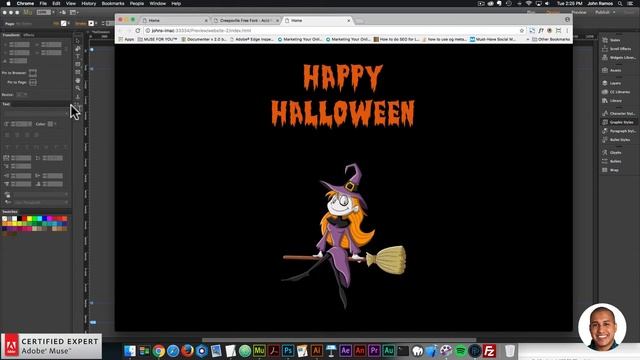Open the Window menu
The height and width of the screenshot is (360, 640).
[158, 3]
